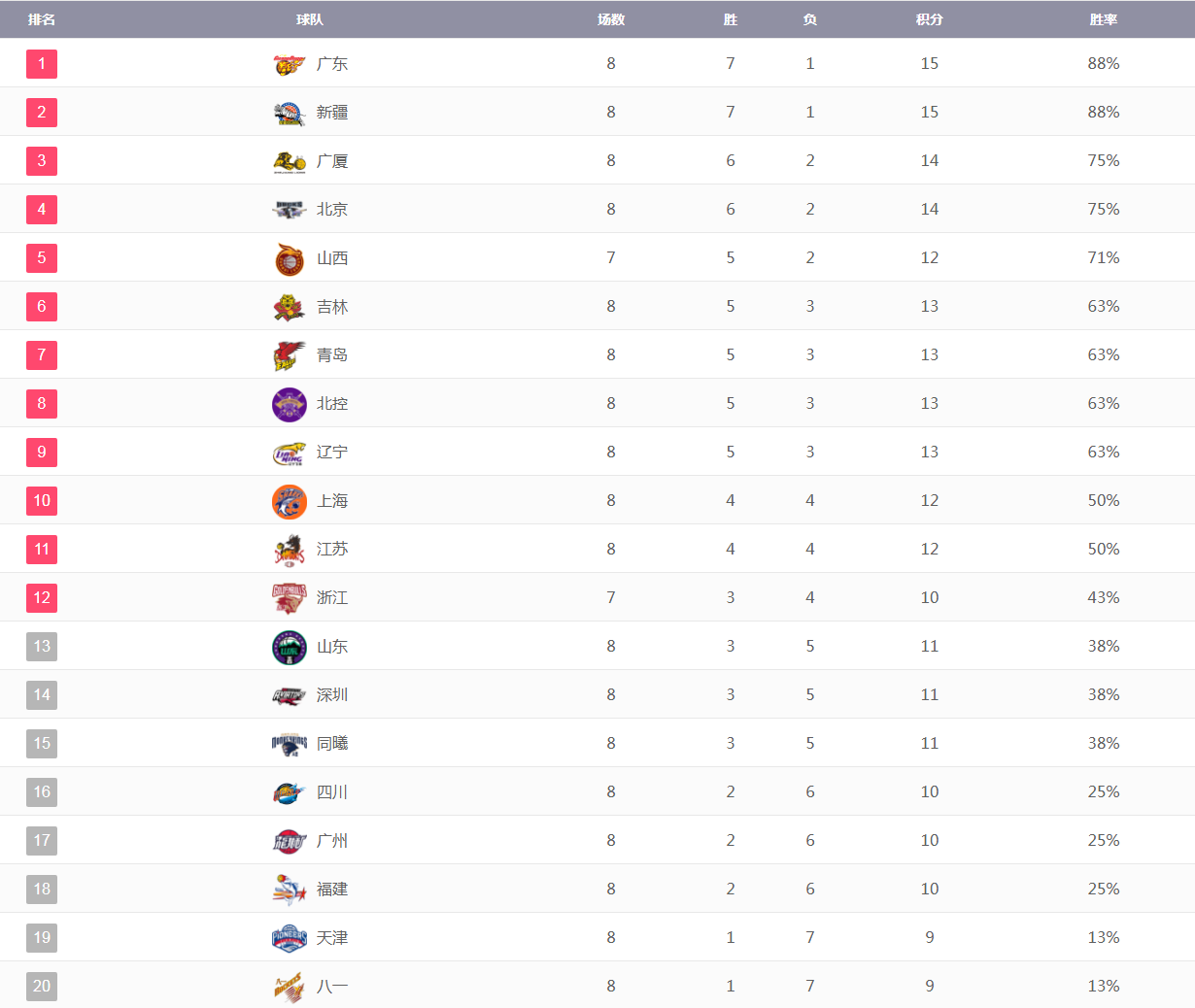The height and width of the screenshot is (1008, 1195).
Task: Click the red rank 1 badge
Action: coord(42,64)
